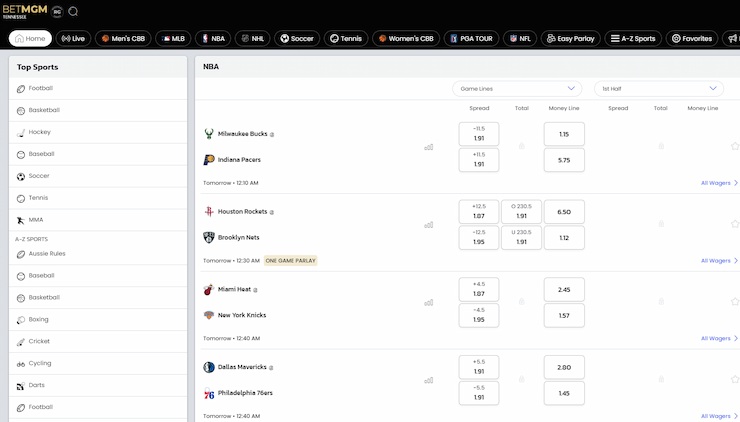Select Heat money line 2.45
This screenshot has width=740, height=422.
(564, 289)
